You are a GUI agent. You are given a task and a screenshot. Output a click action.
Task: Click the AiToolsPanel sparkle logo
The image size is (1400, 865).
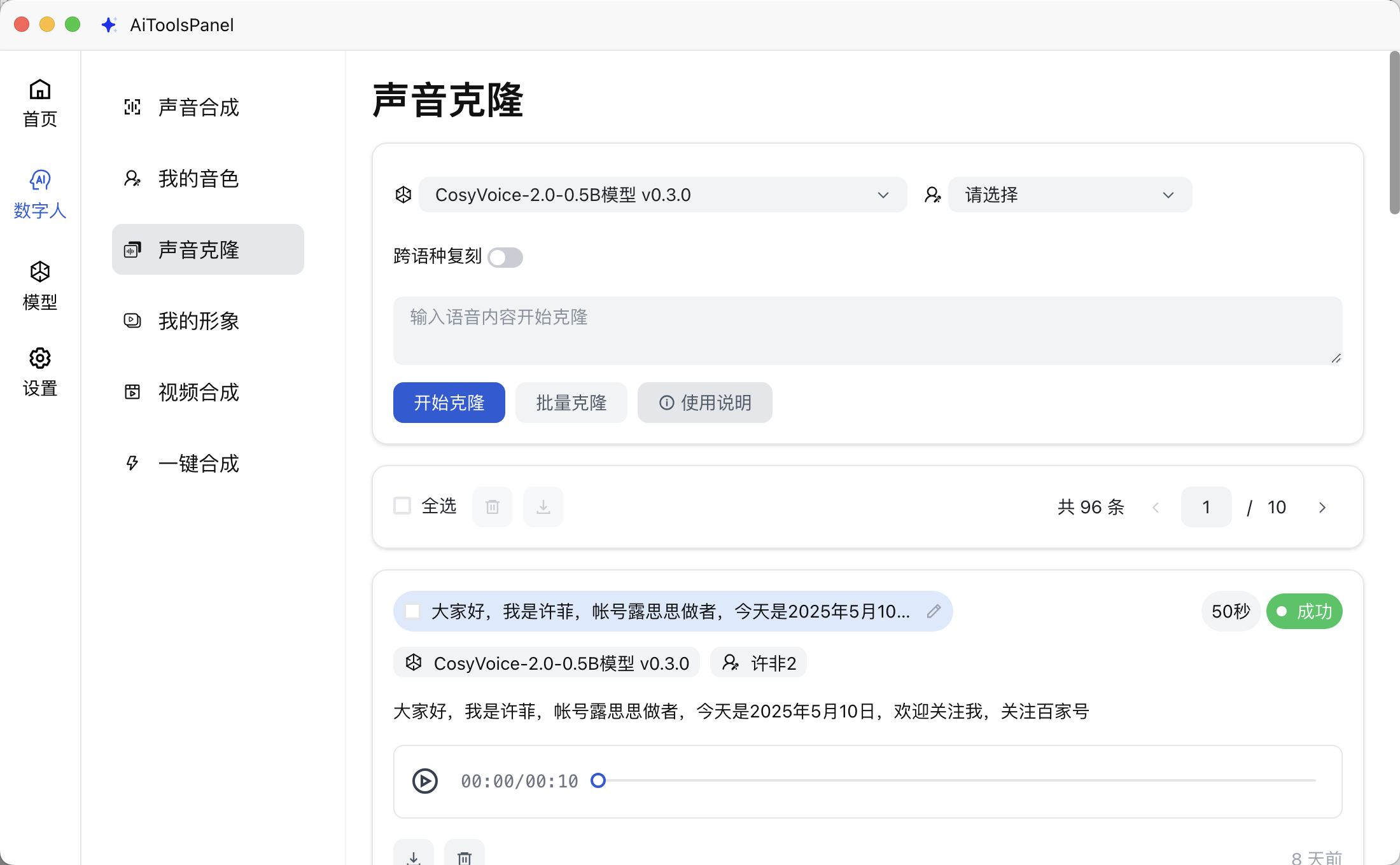coord(109,25)
